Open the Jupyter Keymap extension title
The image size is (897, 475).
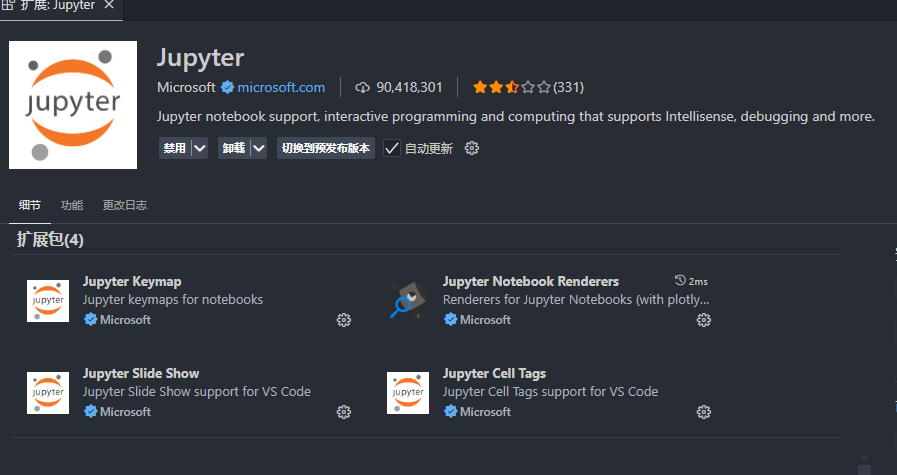click(132, 282)
